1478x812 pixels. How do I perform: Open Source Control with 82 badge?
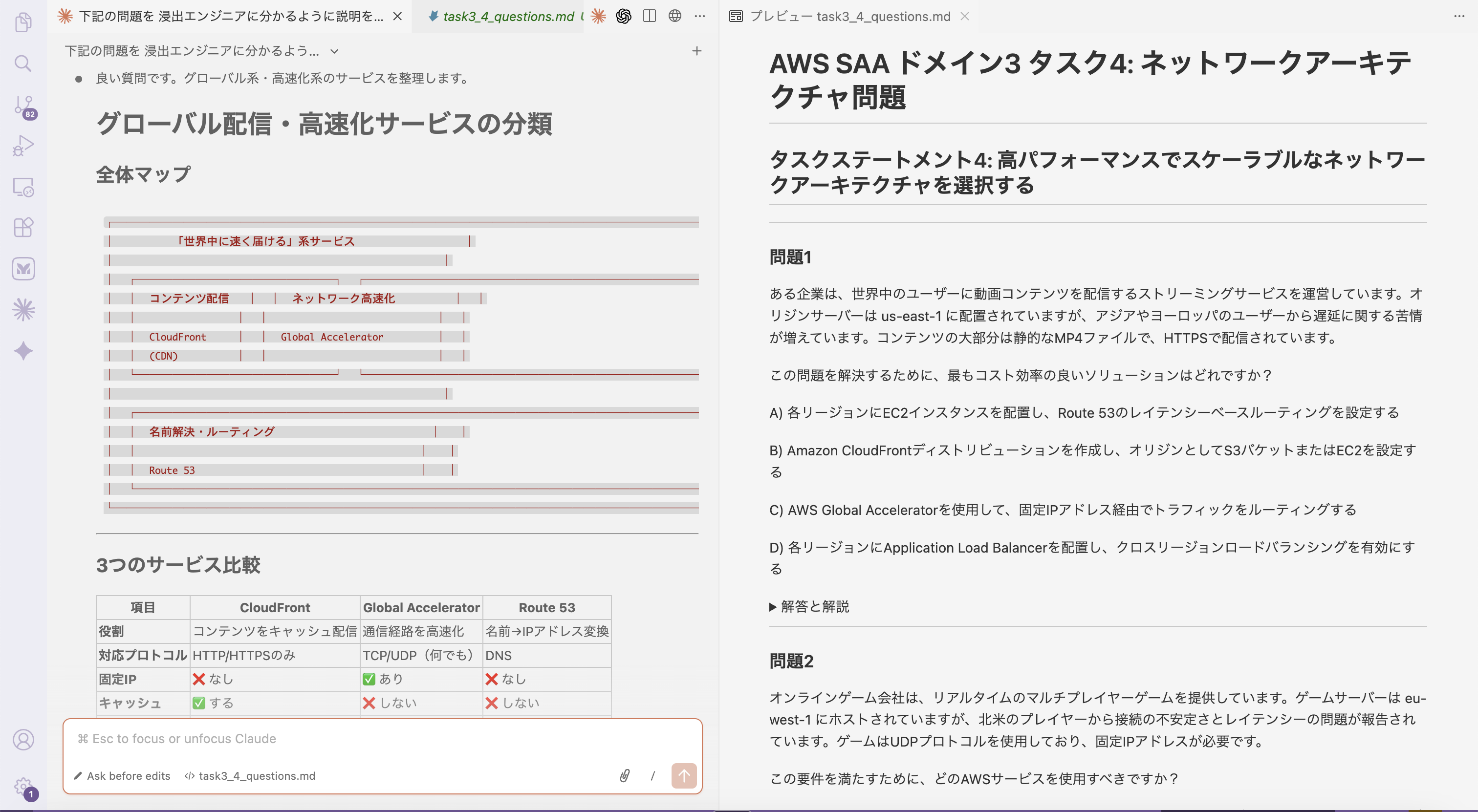(23, 106)
